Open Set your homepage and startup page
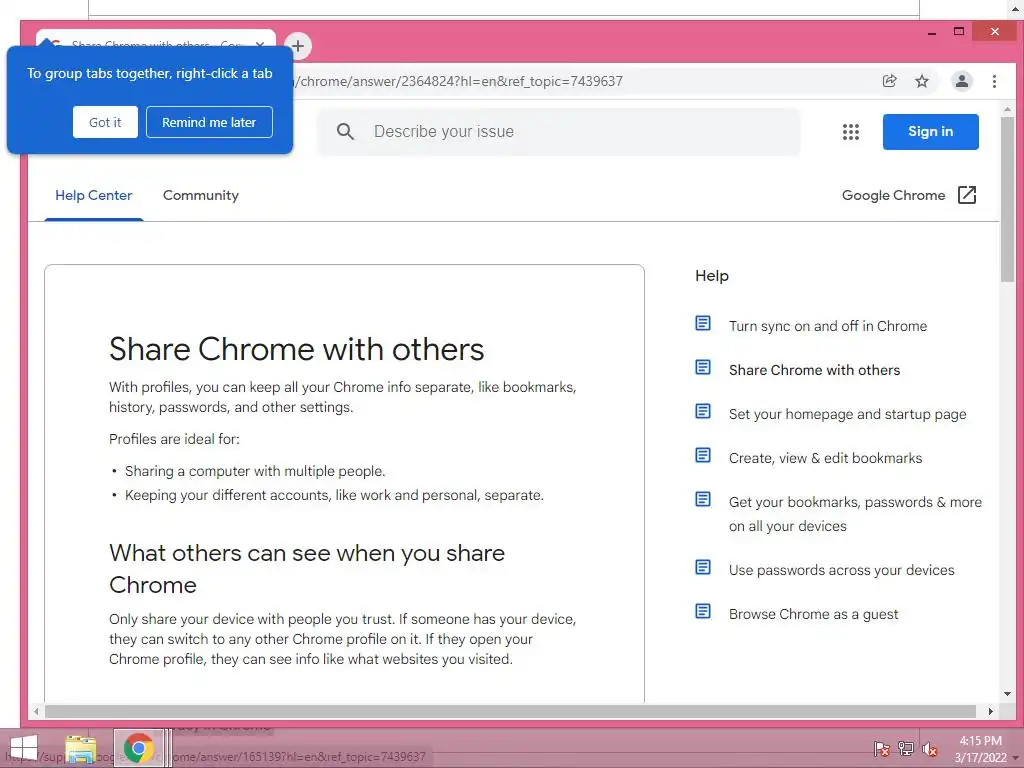This screenshot has height=768, width=1024. [847, 414]
